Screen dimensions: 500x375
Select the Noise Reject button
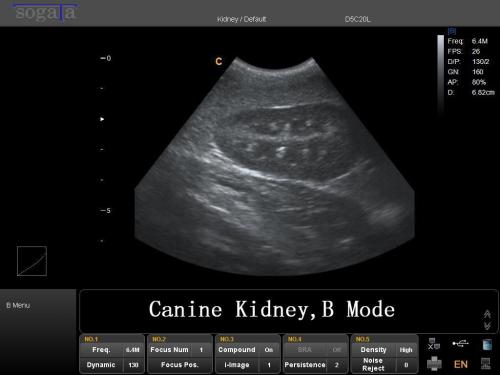pyautogui.click(x=373, y=365)
